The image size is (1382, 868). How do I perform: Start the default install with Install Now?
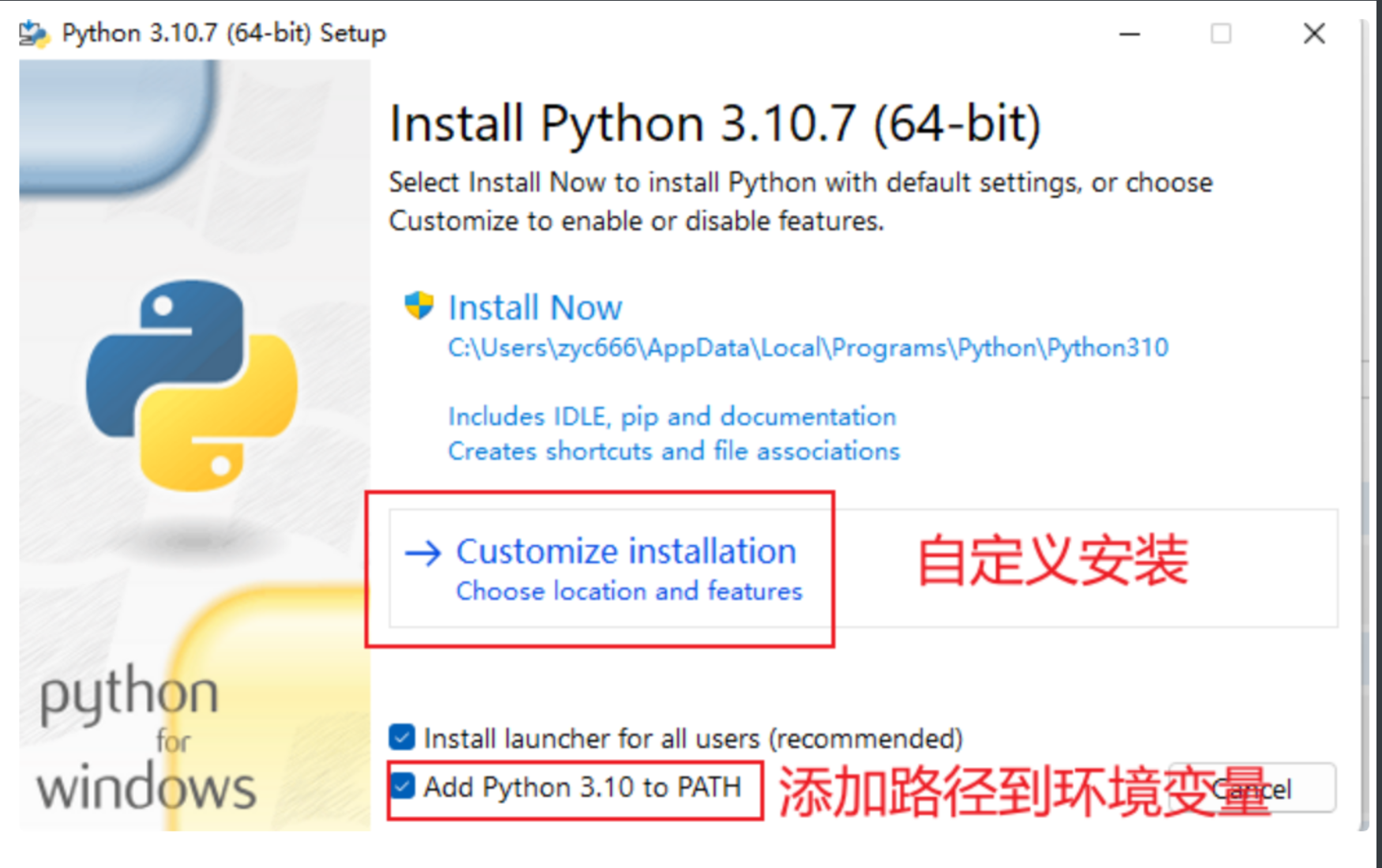[535, 307]
